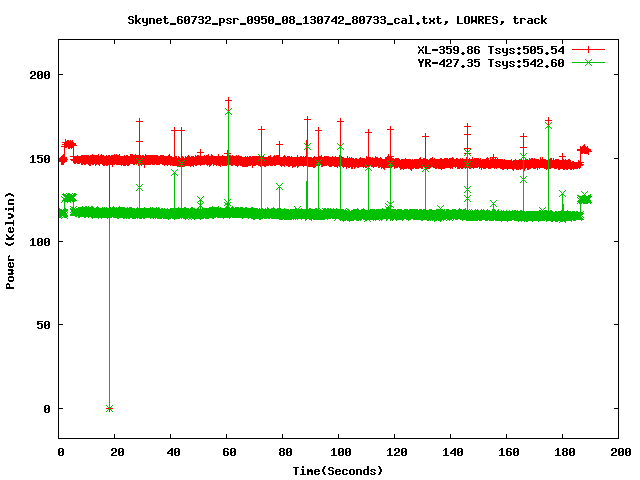
Task: Click x-axis tick label 60
Action: point(229,452)
